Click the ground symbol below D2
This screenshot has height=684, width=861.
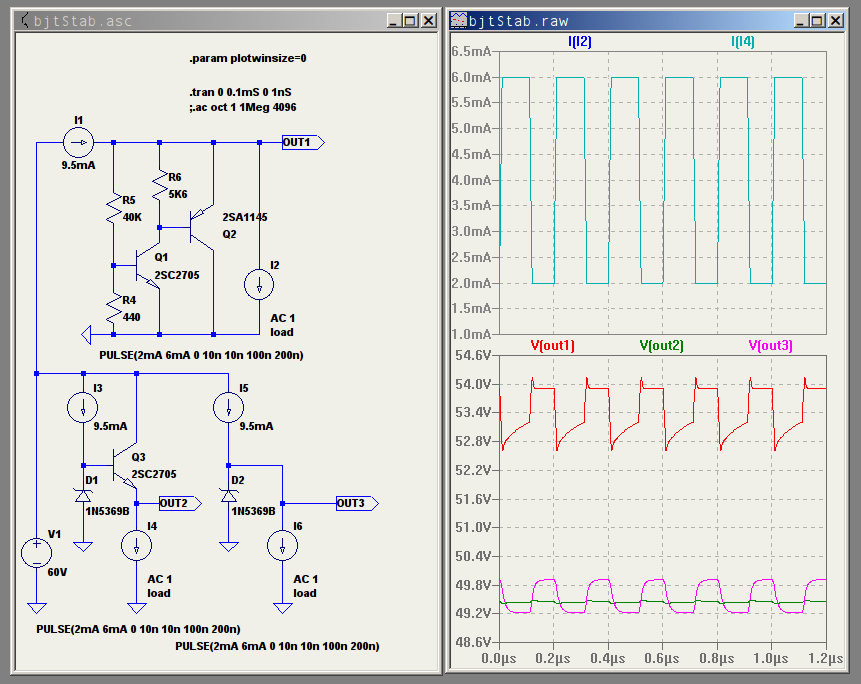coord(228,546)
